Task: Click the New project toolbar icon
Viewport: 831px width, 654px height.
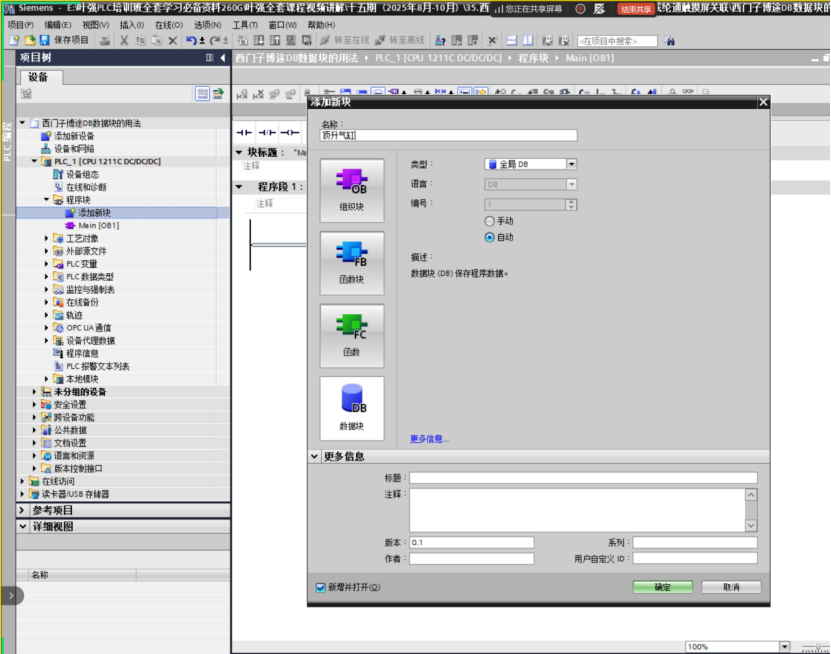Action: tap(14, 40)
